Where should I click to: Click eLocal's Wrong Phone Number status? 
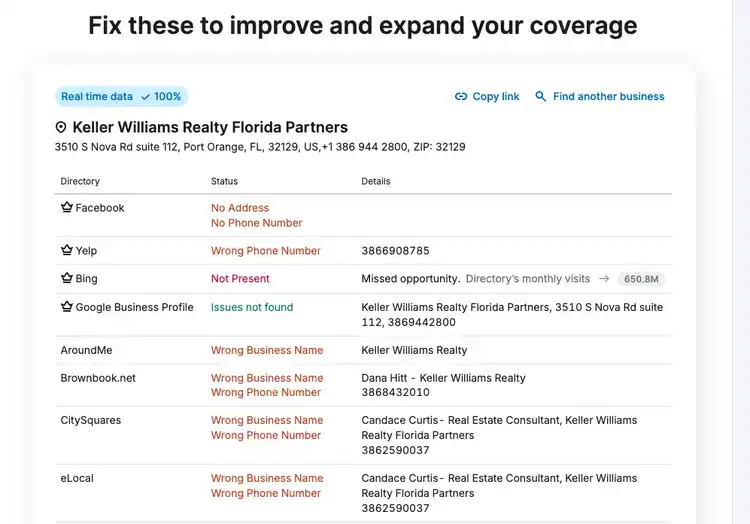click(x=265, y=493)
